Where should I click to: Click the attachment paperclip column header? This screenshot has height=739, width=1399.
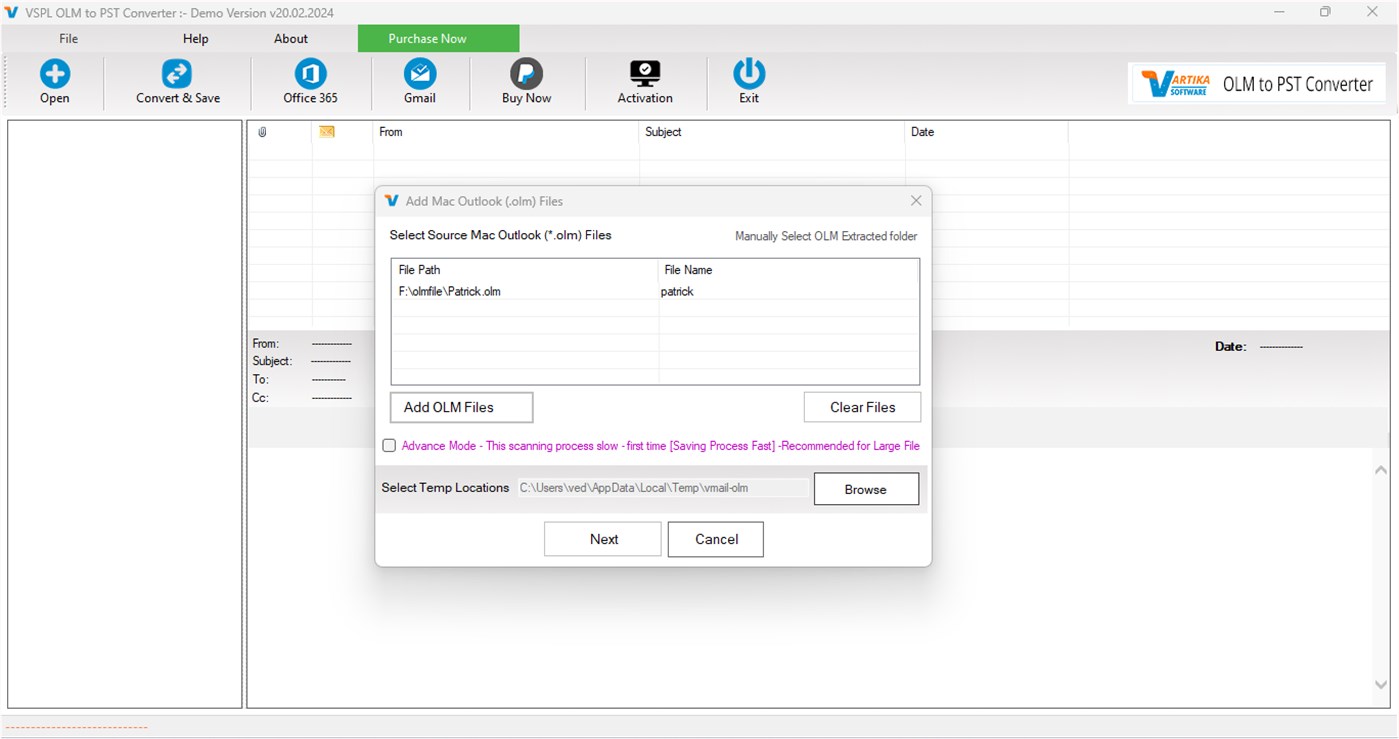point(262,131)
